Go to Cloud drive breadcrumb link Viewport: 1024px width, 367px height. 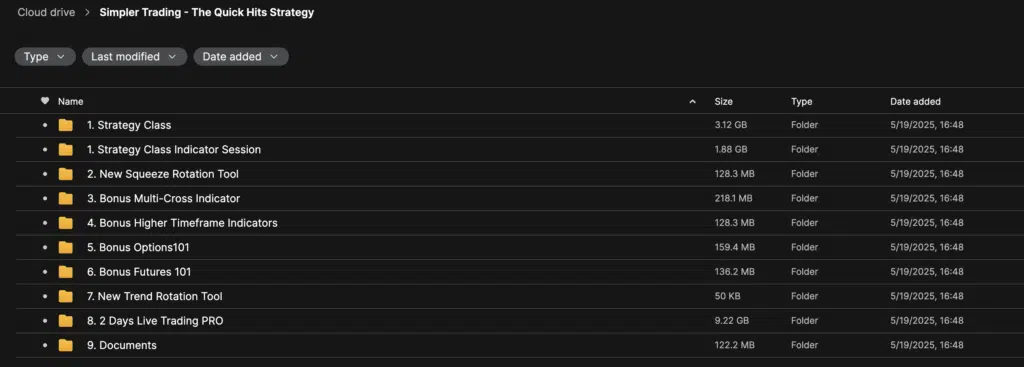tap(46, 12)
